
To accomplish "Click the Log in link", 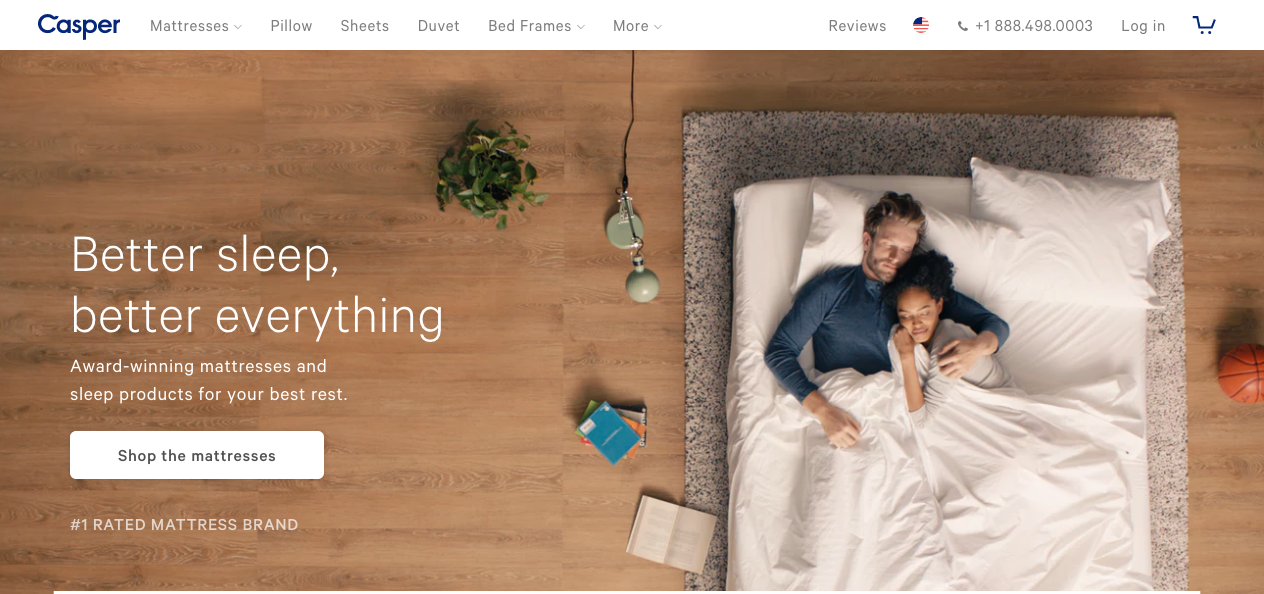I will (1143, 26).
